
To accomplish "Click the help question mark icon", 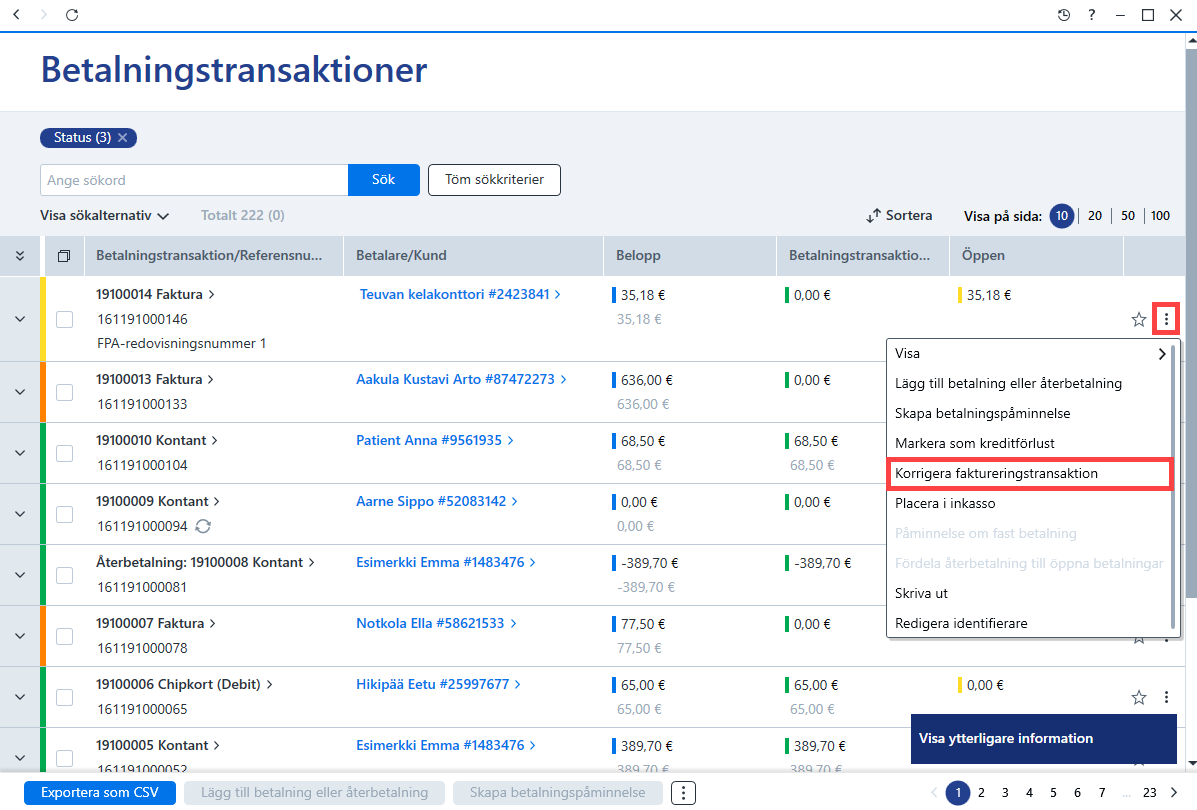I will [1092, 15].
